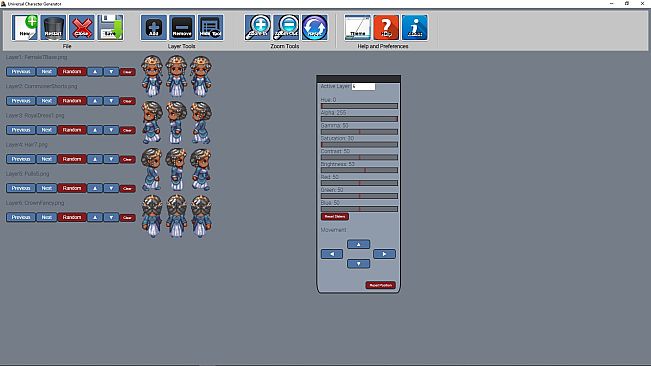
Task: Click the Restart trash can icon
Action: (x=53, y=27)
